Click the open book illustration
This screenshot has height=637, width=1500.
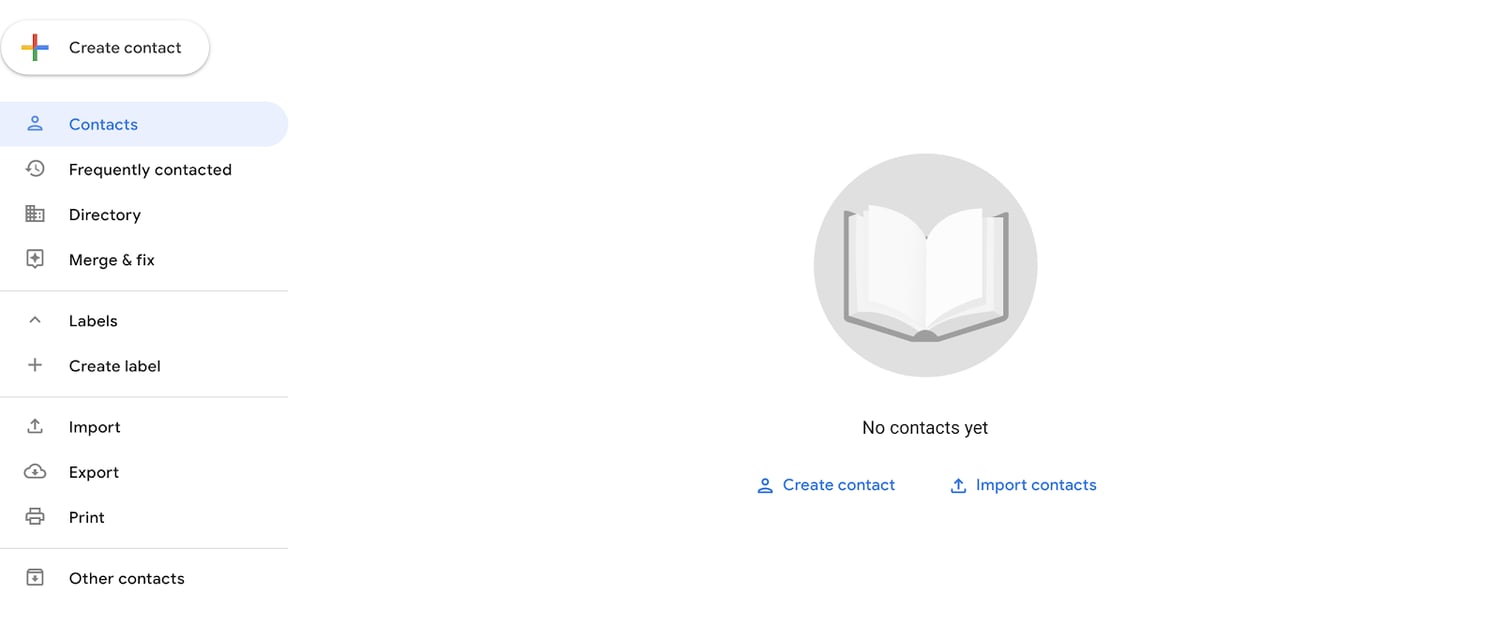[926, 265]
